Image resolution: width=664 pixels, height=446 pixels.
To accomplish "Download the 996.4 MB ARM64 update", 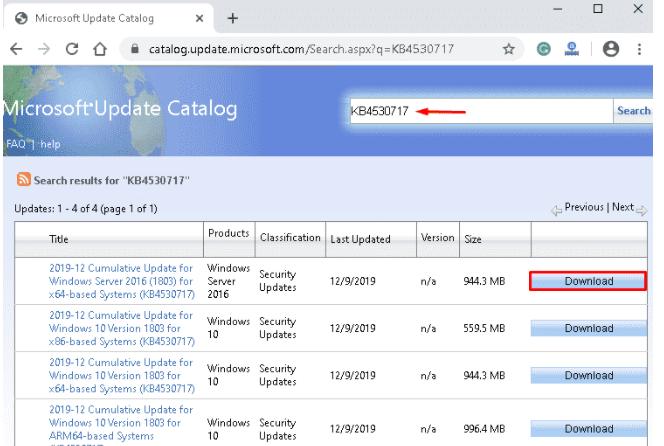I will [589, 429].
